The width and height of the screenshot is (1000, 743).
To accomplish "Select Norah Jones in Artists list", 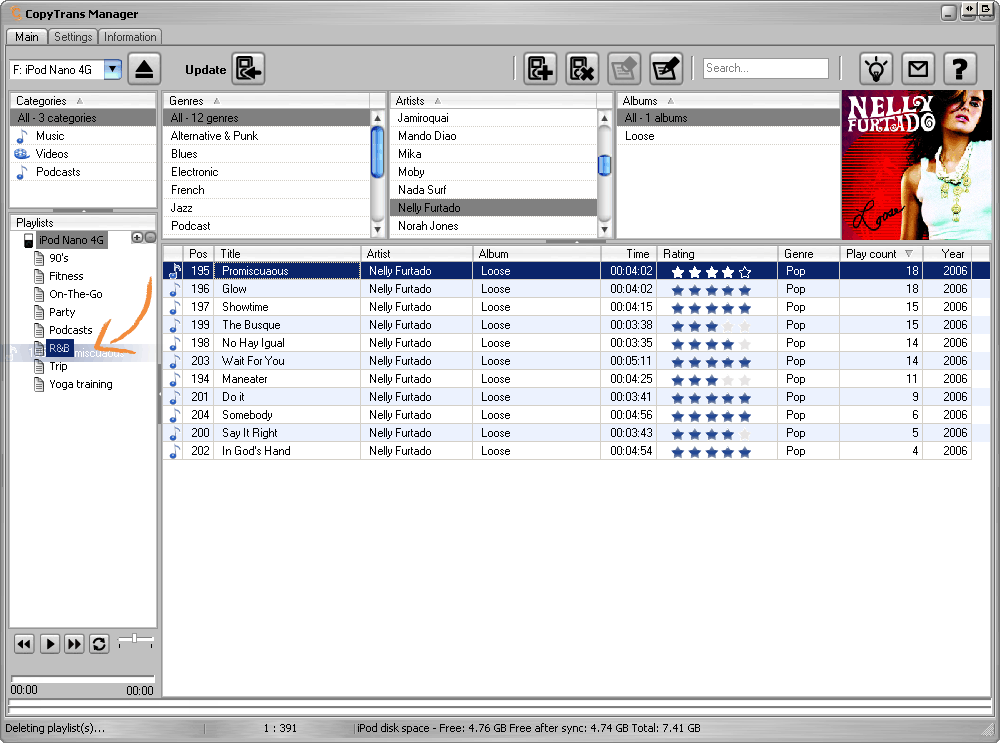I will (493, 226).
